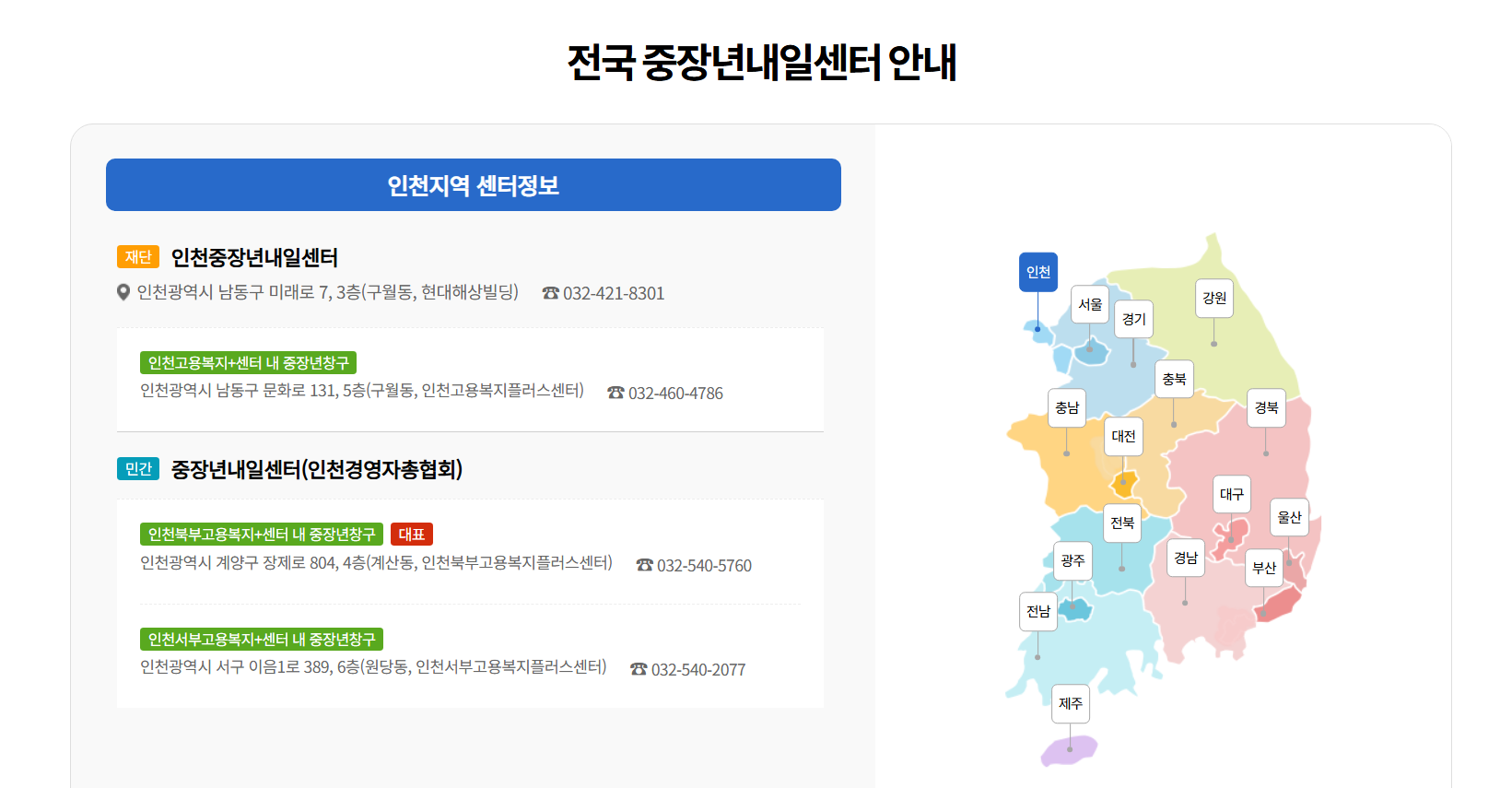
Task: Click the phone icon next to 032-540-5760
Action: pos(645,565)
